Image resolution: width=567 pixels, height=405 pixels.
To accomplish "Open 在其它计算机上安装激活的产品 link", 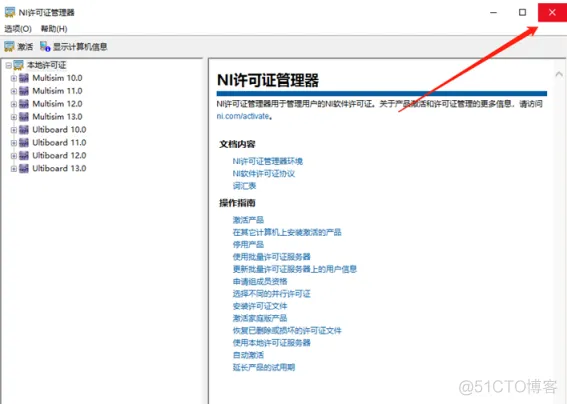I will tap(287, 232).
